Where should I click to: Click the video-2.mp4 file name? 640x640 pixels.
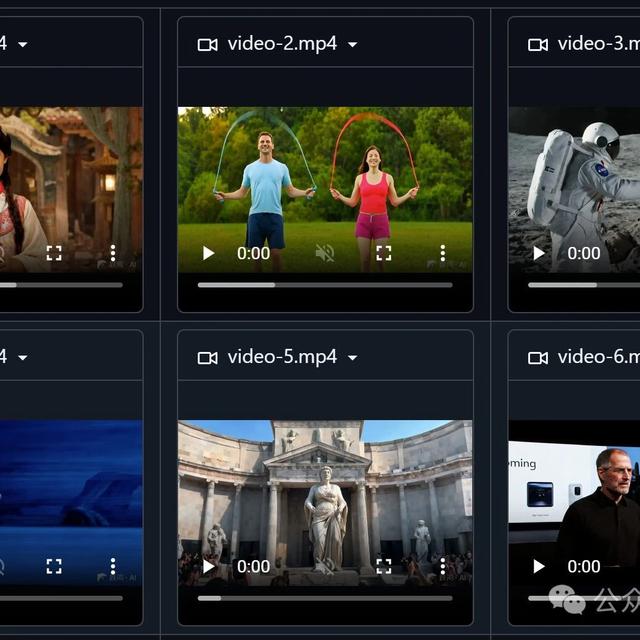[282, 44]
